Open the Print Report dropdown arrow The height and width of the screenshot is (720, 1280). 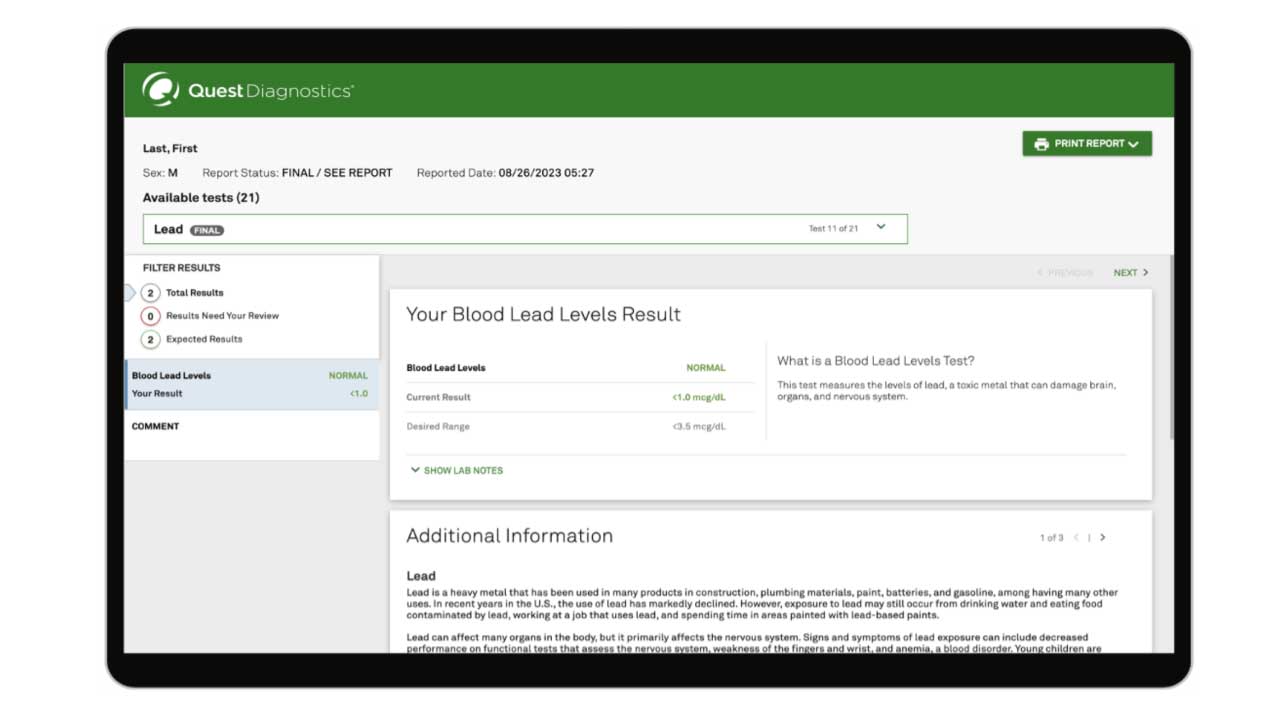pos(1134,144)
